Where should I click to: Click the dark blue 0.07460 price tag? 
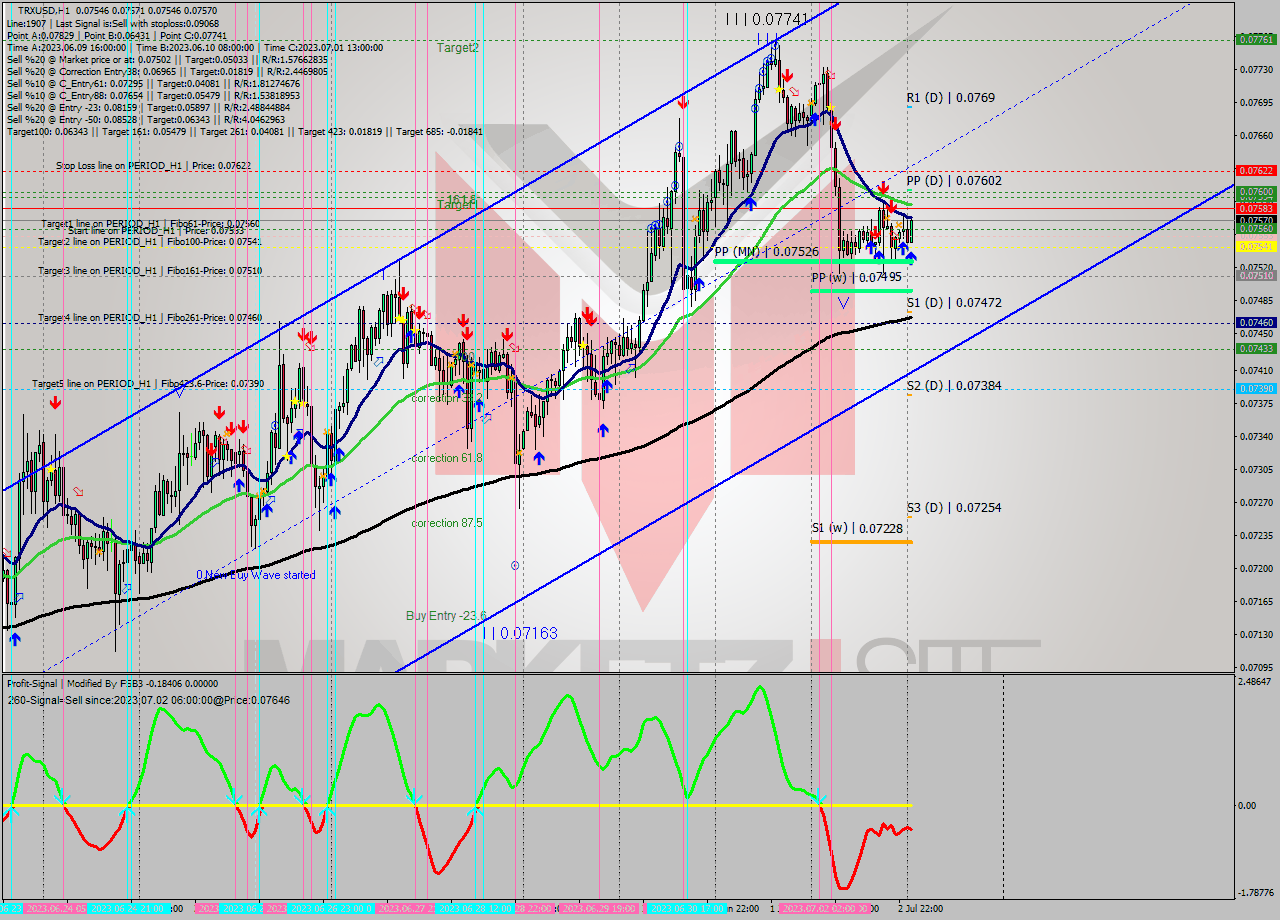coord(1256,323)
